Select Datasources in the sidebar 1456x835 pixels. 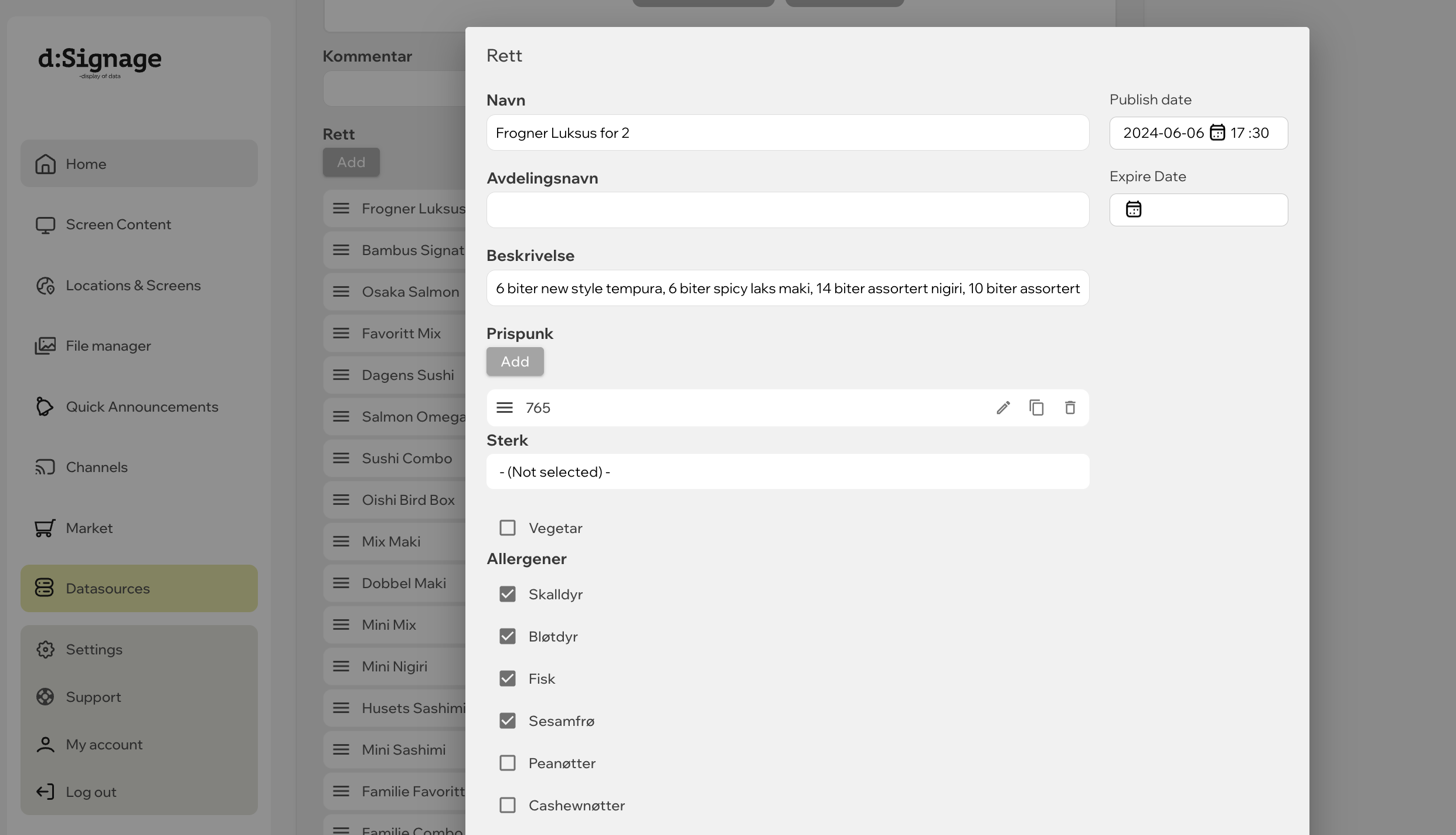click(139, 589)
